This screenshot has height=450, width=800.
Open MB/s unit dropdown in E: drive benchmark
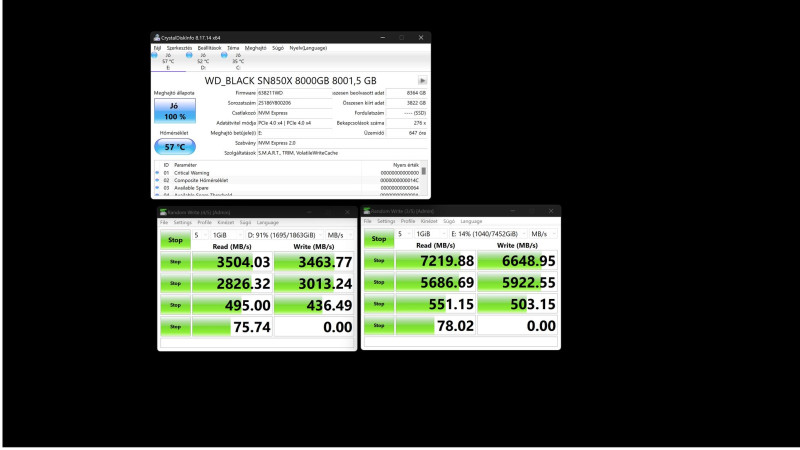(x=543, y=234)
